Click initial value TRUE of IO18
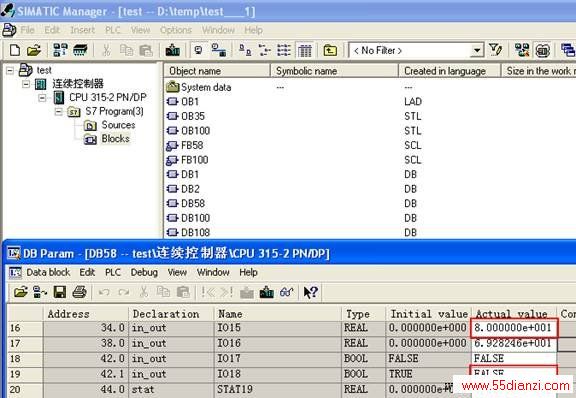This screenshot has width=576, height=398. [x=428, y=374]
